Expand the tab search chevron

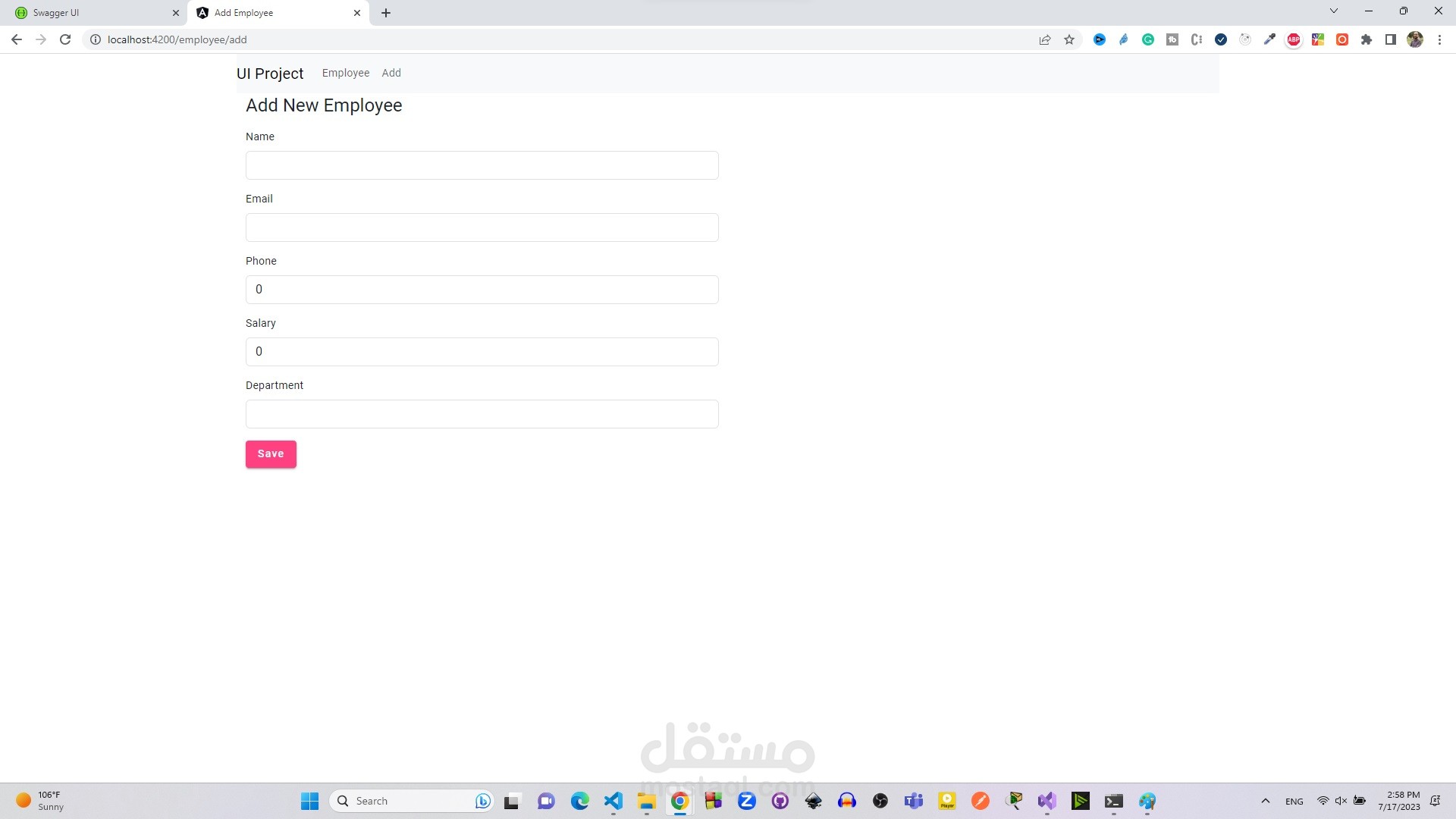coord(1334,11)
